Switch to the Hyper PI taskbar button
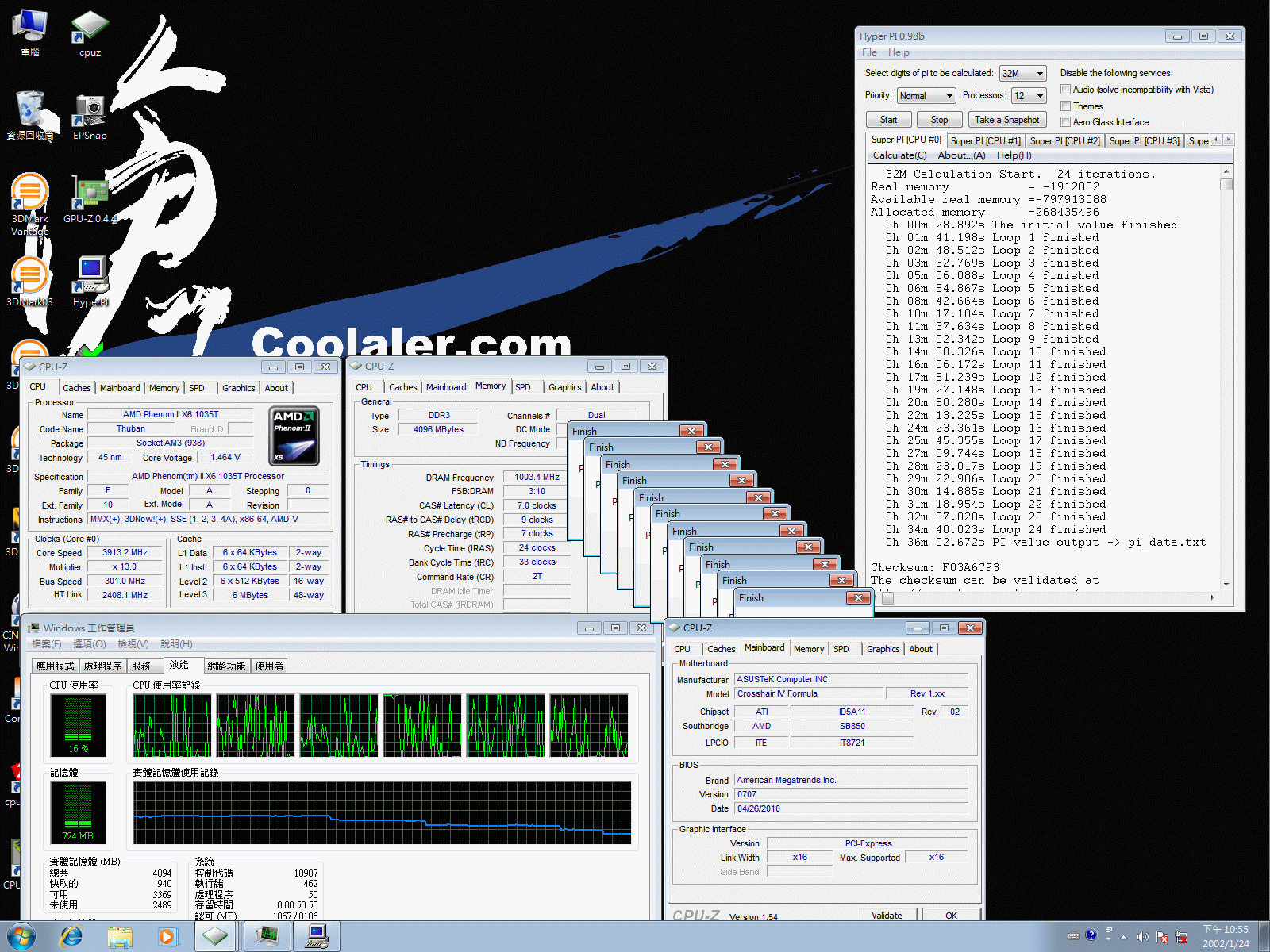The image size is (1270, 952). click(x=317, y=937)
